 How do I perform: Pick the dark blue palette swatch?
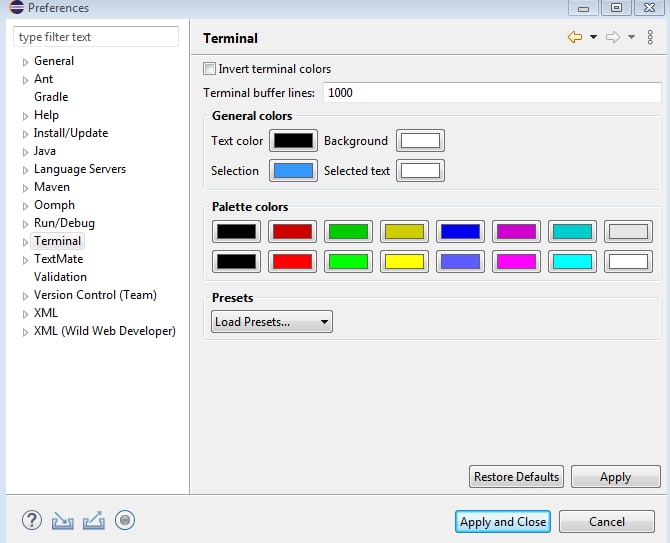[x=460, y=232]
